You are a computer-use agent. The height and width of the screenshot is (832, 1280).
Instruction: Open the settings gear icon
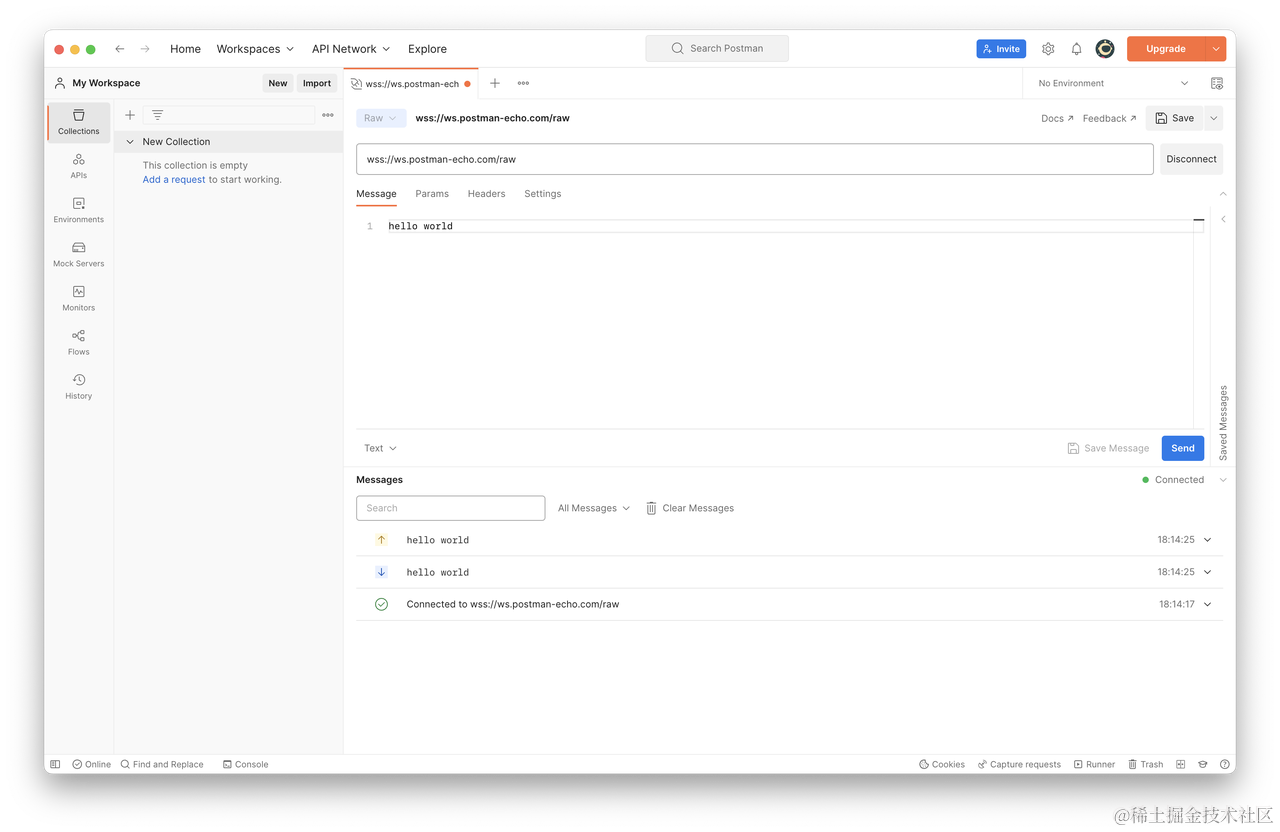tap(1048, 49)
